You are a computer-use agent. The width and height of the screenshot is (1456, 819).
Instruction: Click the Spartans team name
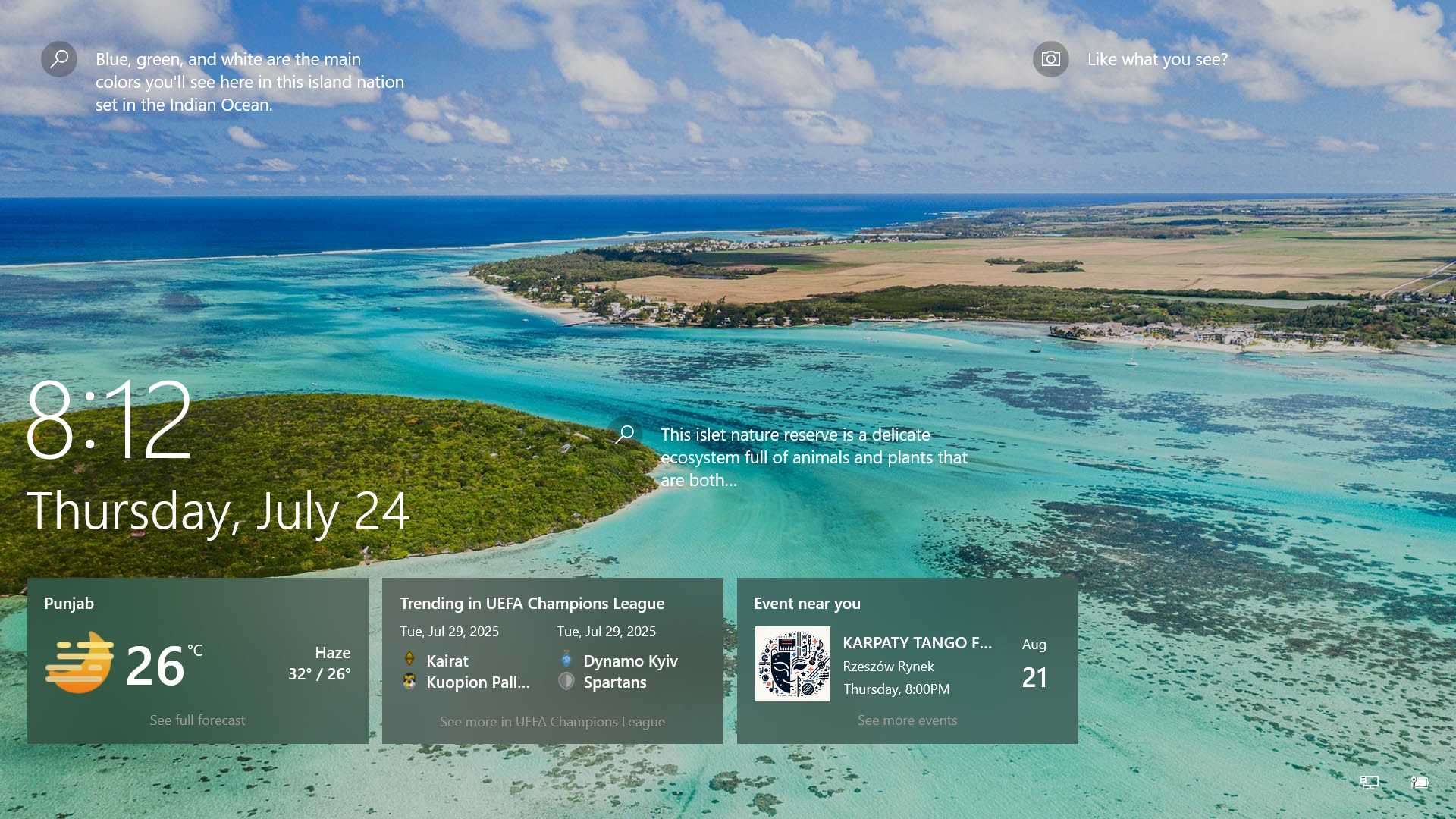(x=615, y=682)
